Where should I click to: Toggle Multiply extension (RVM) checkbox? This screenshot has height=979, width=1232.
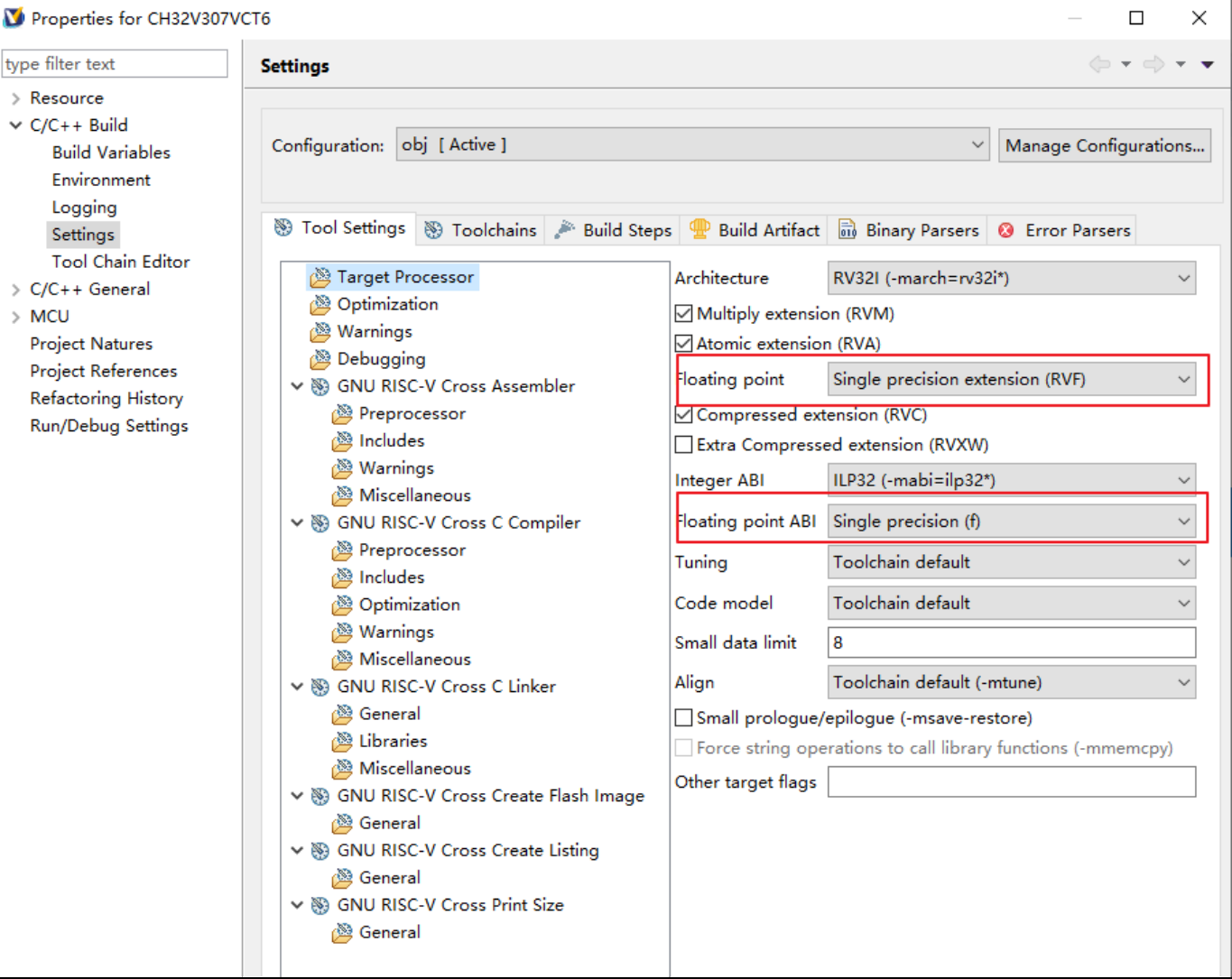pos(684,314)
